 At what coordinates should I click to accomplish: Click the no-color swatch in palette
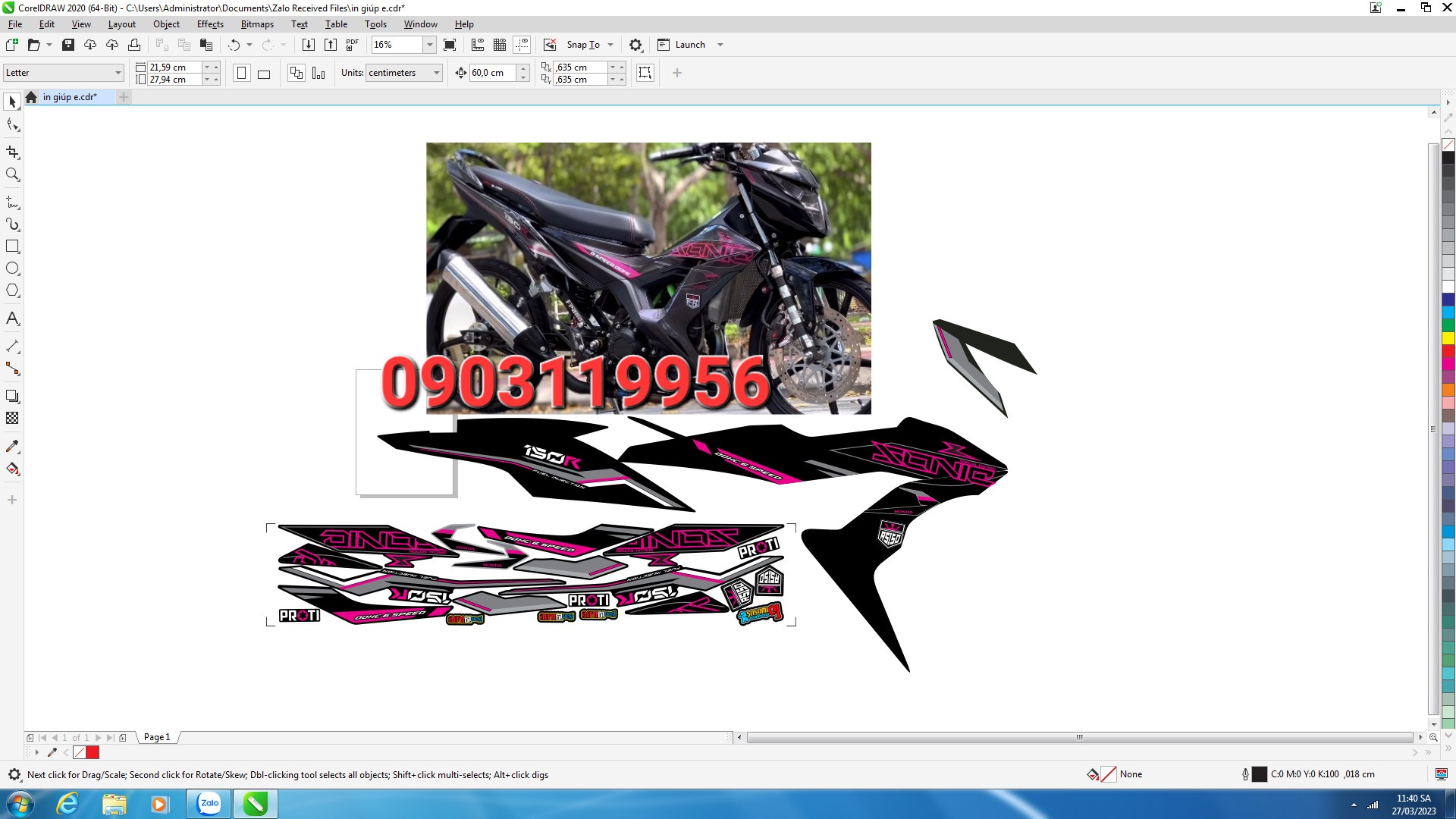click(1448, 145)
